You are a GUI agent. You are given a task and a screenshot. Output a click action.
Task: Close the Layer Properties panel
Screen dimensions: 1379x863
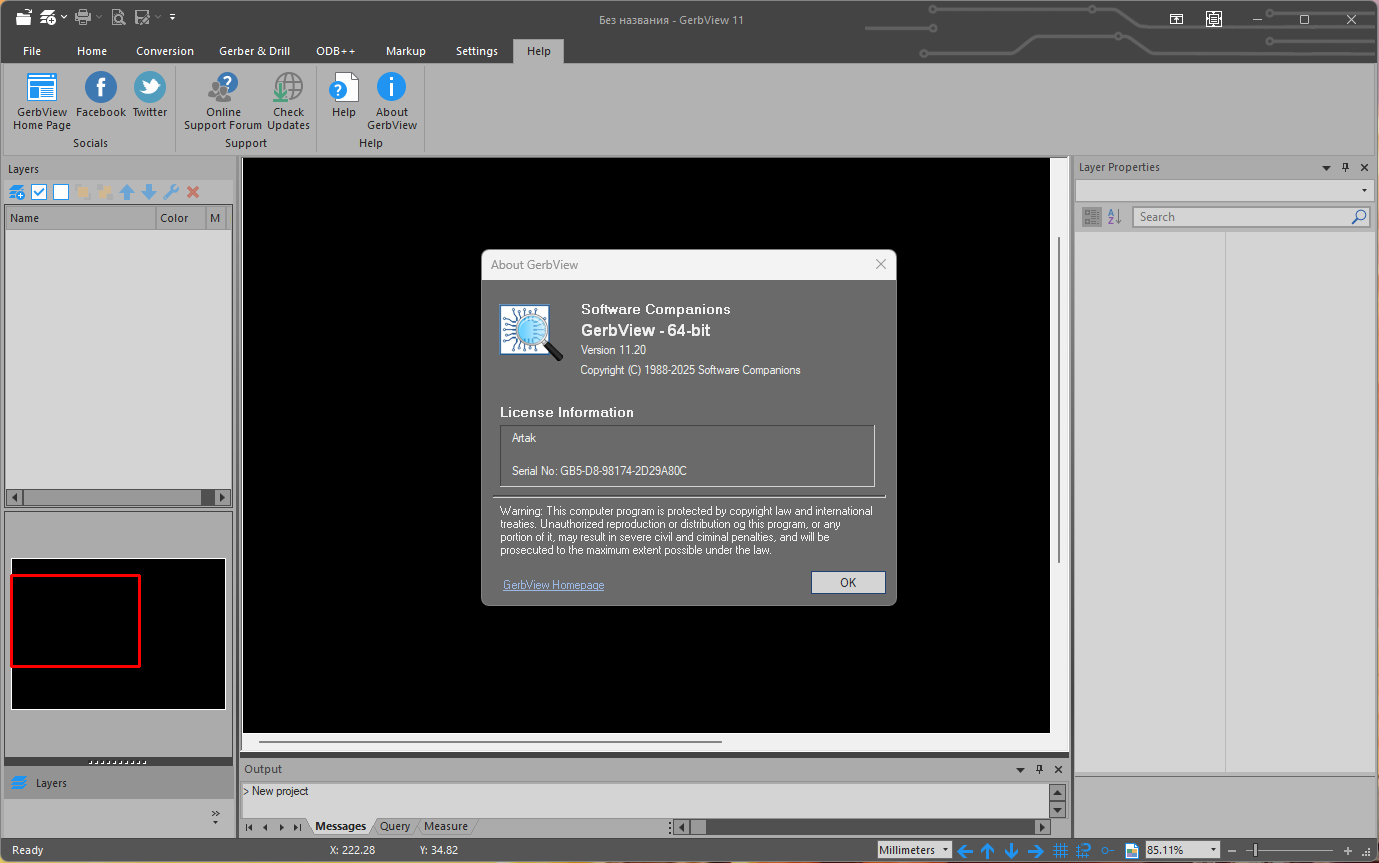point(1364,168)
